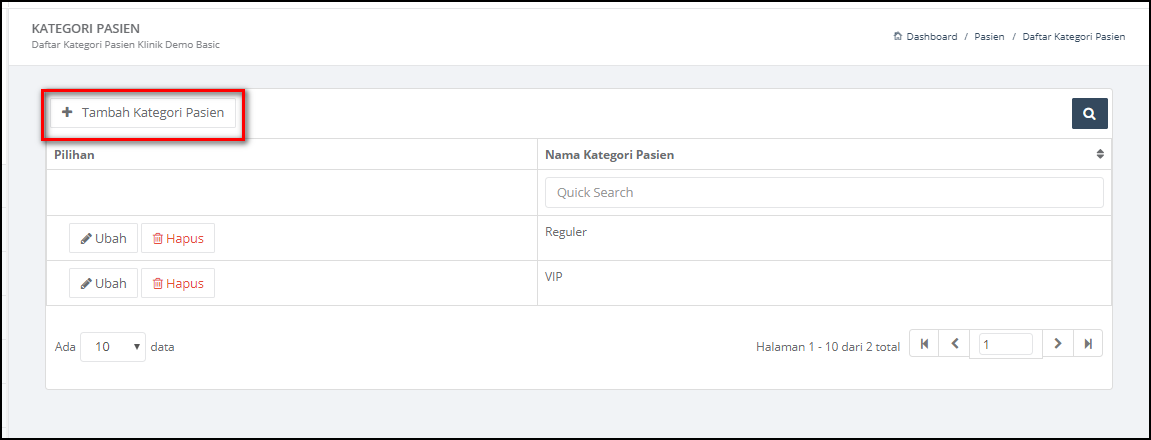Edit the VIP category with Ubah

[104, 283]
